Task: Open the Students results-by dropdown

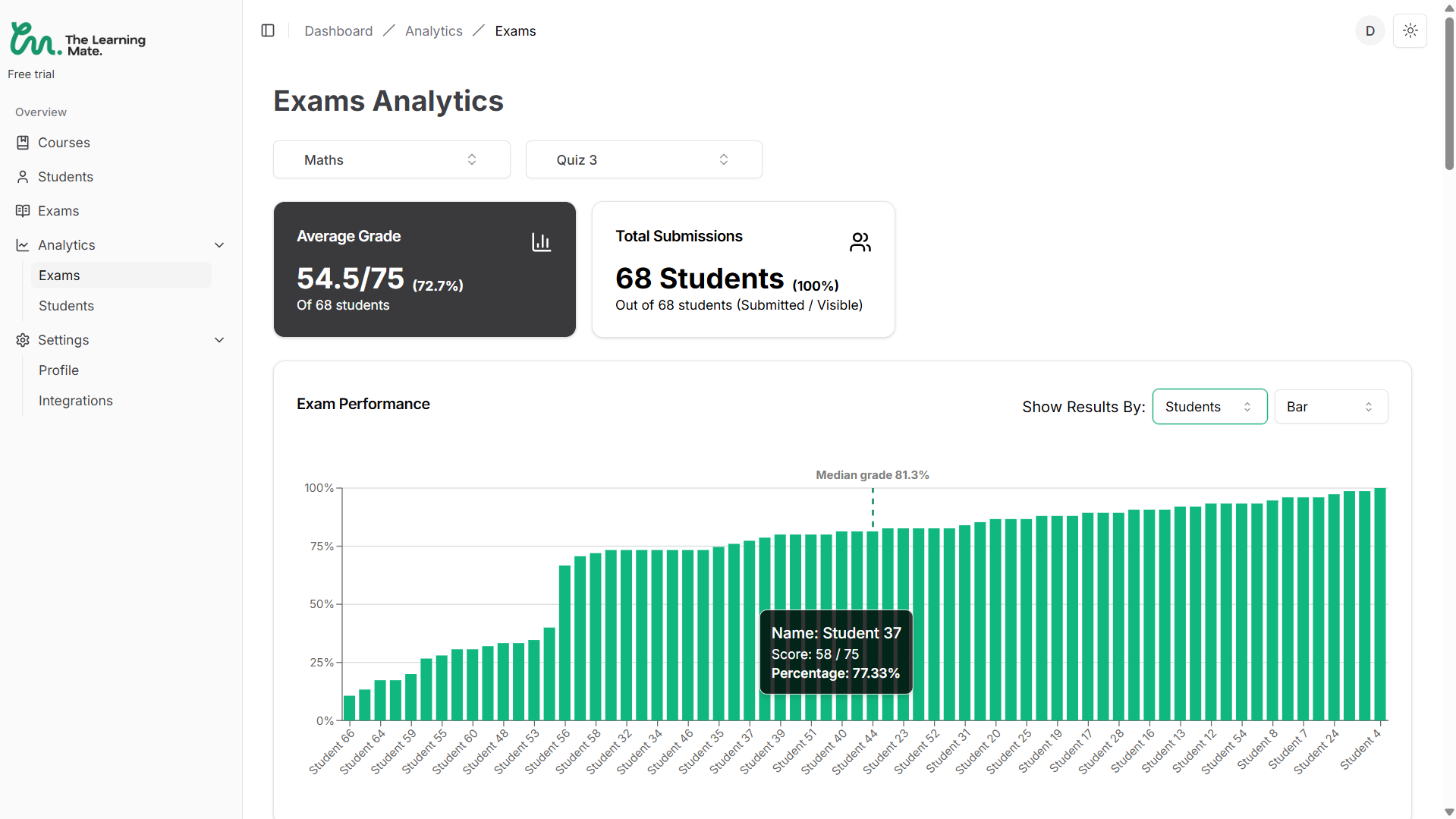Action: pyautogui.click(x=1209, y=407)
